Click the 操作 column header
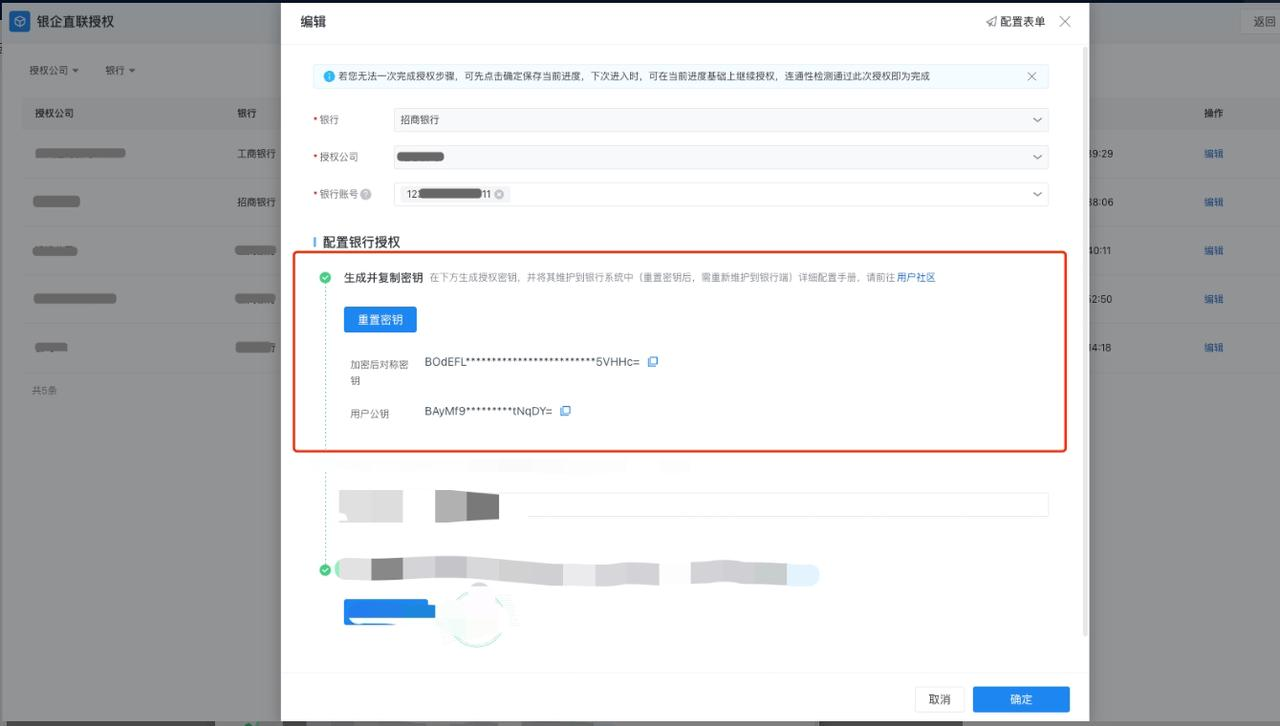This screenshot has height=726, width=1280. click(x=1214, y=113)
